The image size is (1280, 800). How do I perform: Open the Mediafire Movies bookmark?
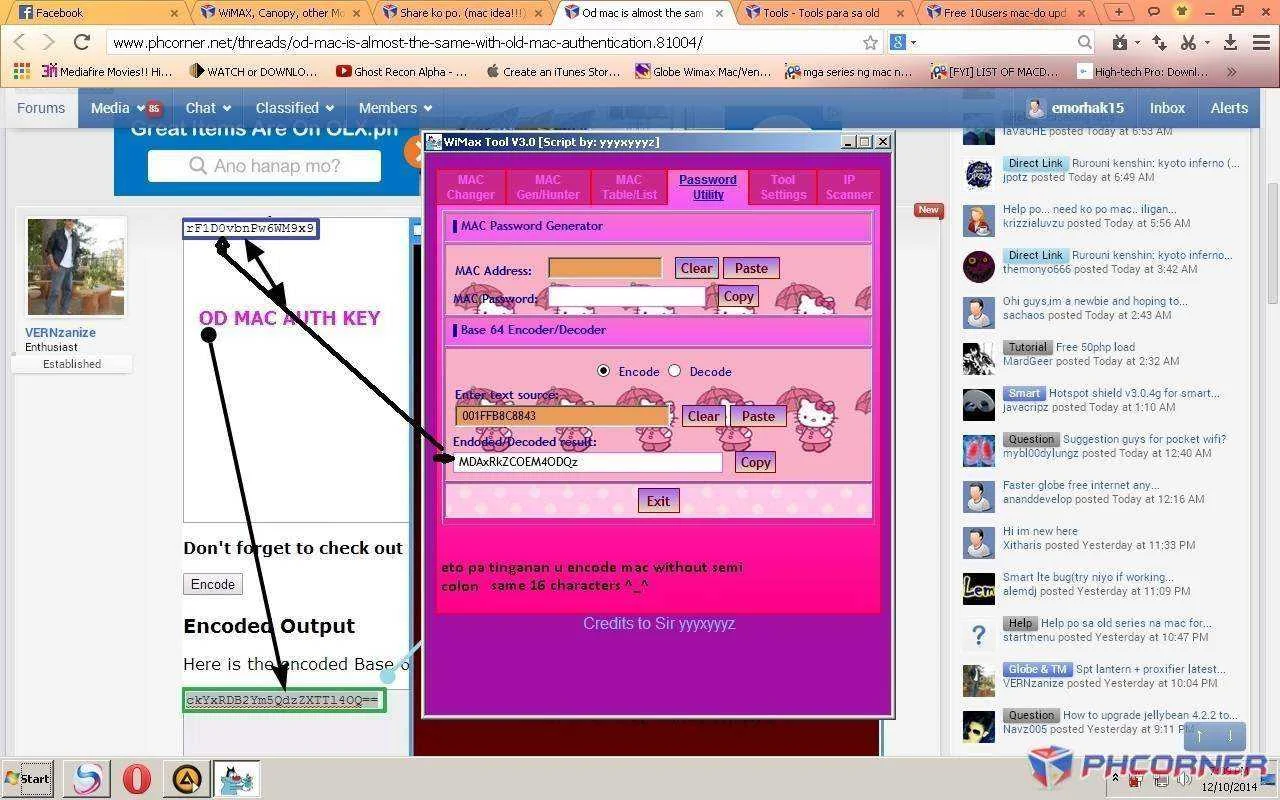click(107, 72)
